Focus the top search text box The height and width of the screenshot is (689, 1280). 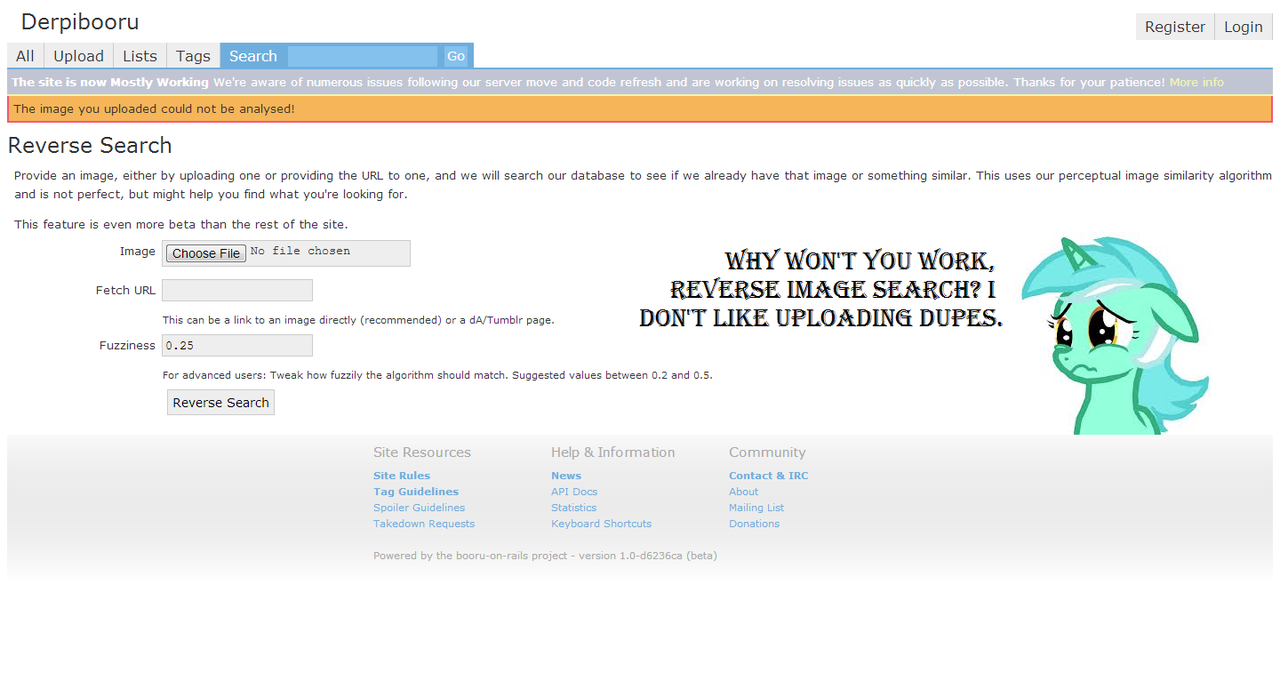[362, 56]
